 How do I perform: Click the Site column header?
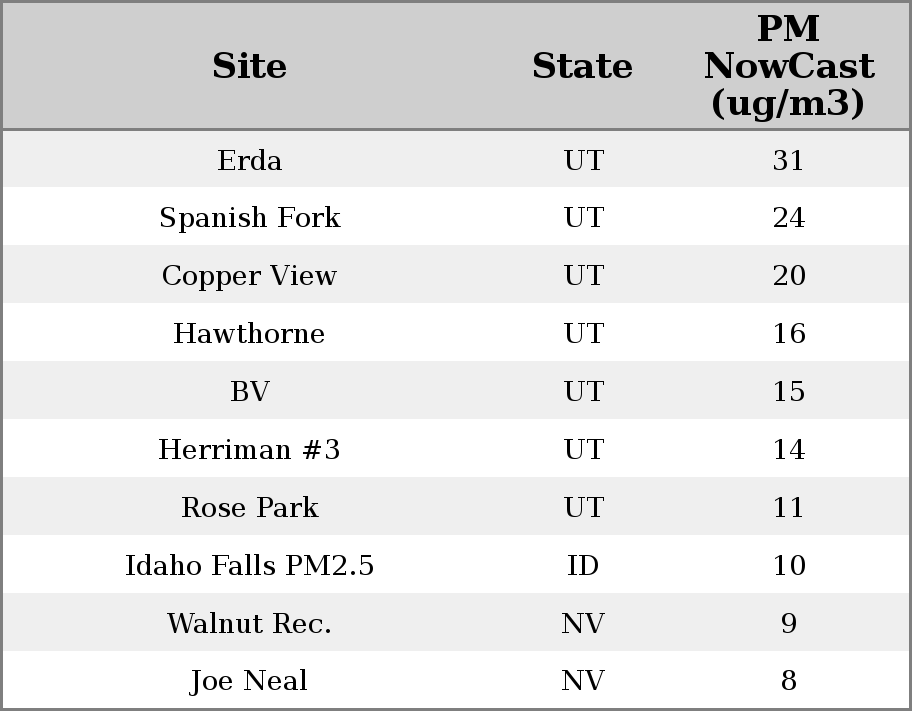[249, 66]
